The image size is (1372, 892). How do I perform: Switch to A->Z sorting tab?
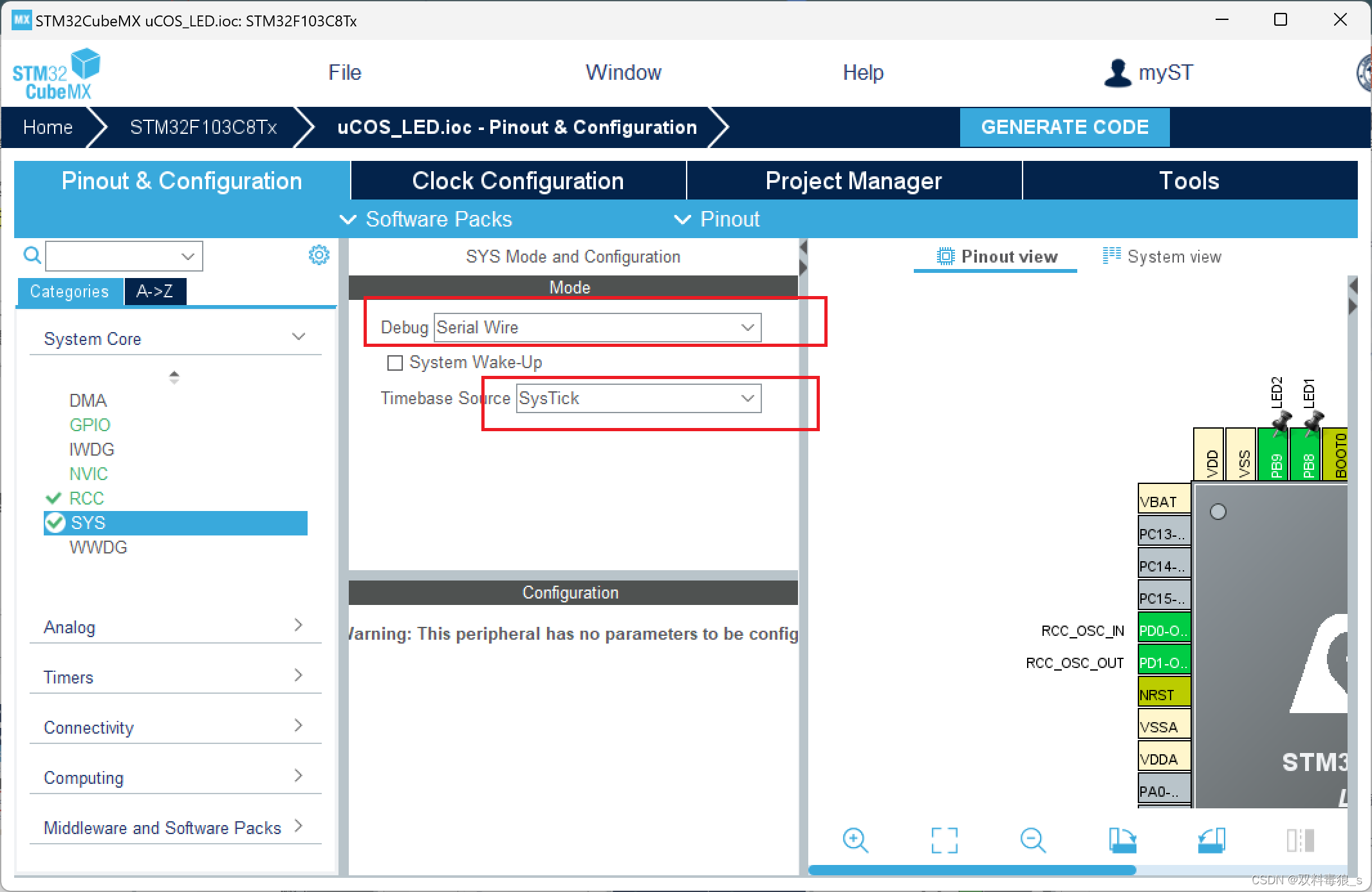[x=155, y=292]
